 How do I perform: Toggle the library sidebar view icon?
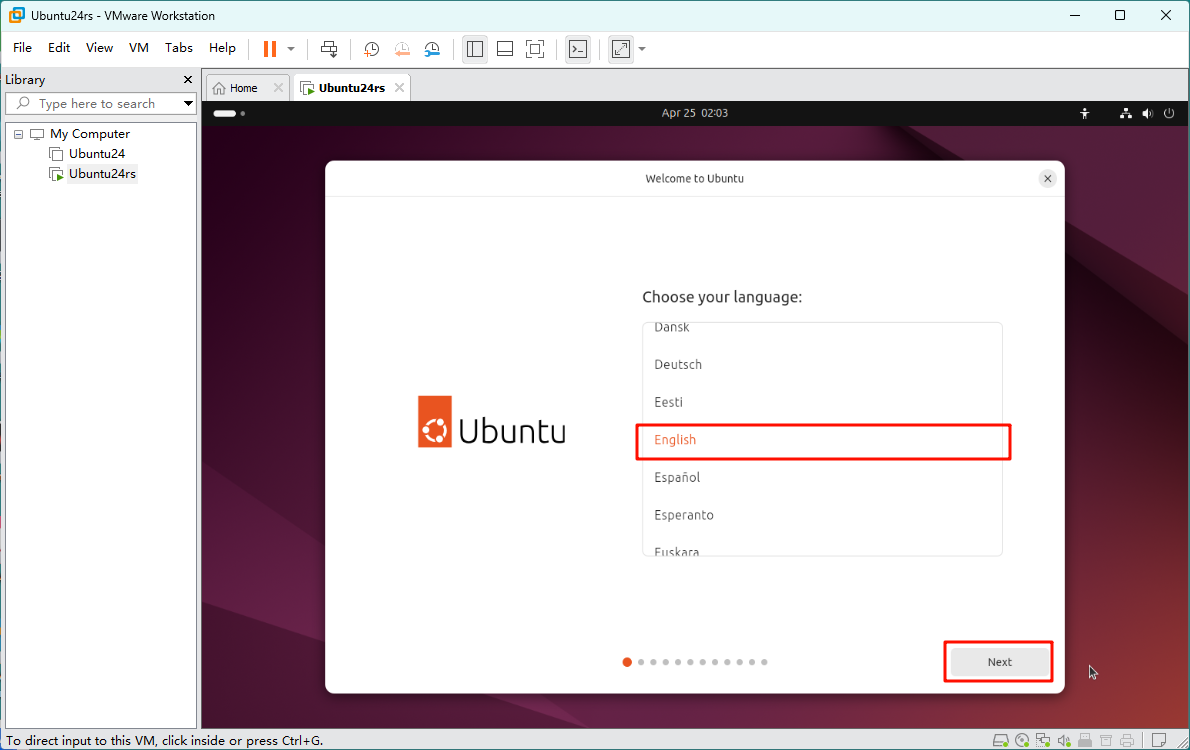474,49
